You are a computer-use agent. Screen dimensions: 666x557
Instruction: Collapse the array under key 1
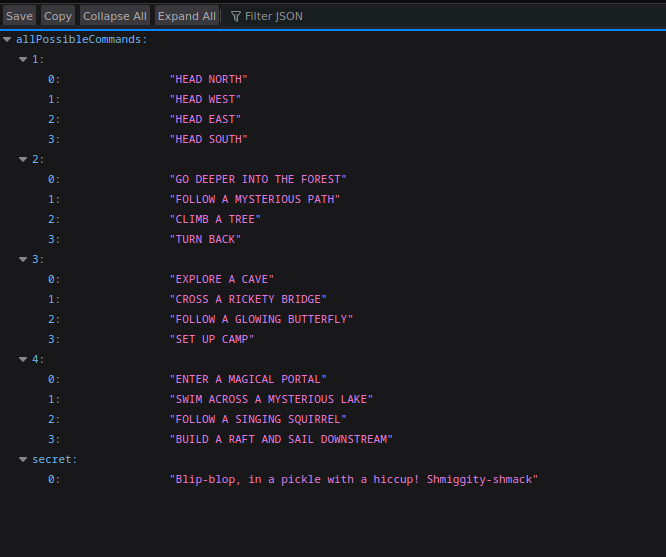pyautogui.click(x=23, y=60)
